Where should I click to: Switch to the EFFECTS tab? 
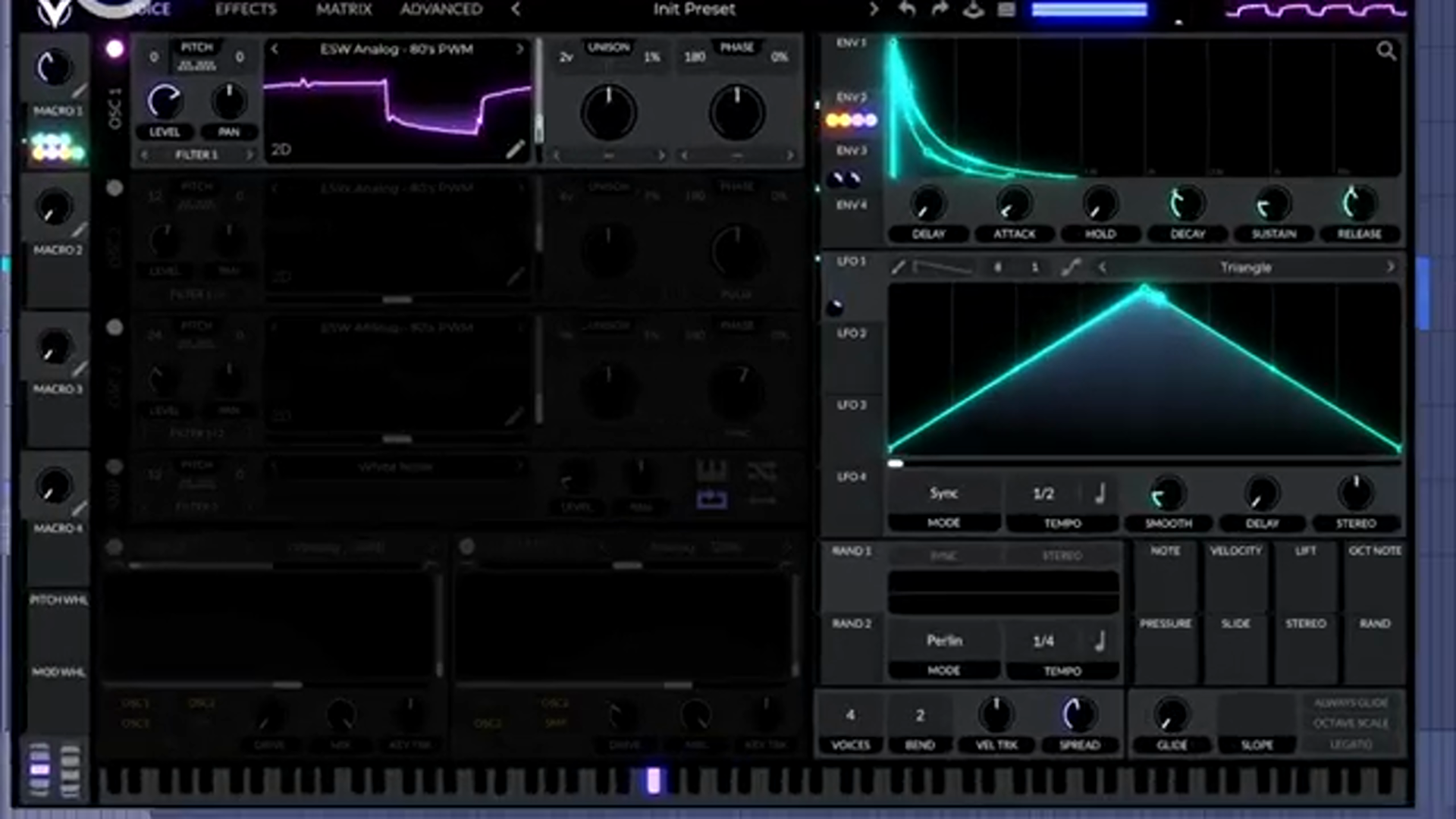[x=246, y=9]
